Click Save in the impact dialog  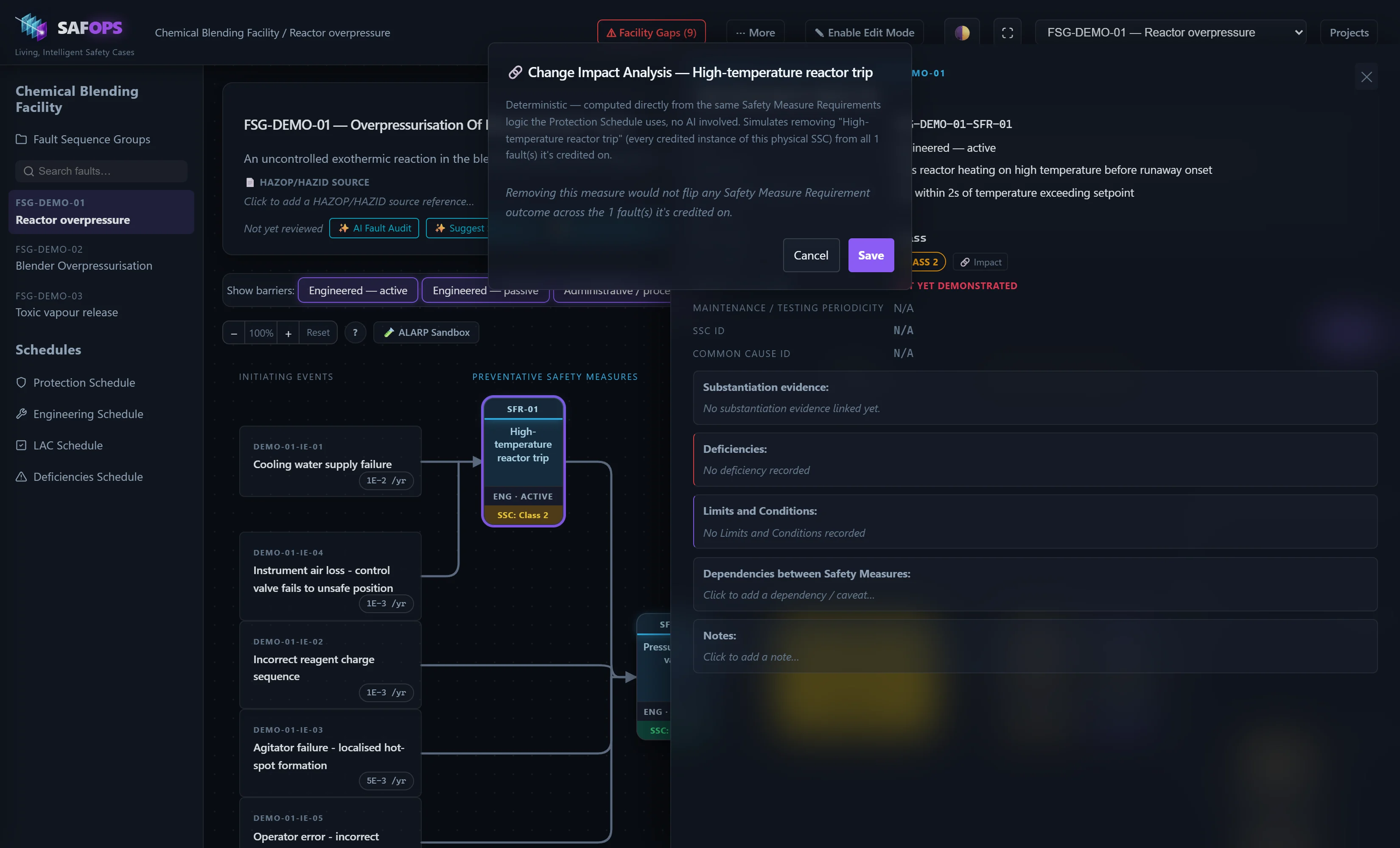click(871, 255)
